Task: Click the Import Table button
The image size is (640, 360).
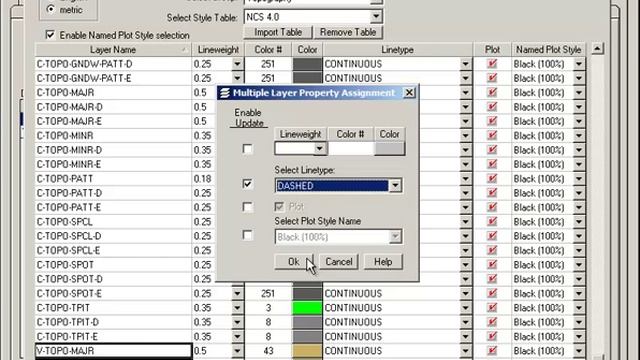Action: click(x=278, y=32)
